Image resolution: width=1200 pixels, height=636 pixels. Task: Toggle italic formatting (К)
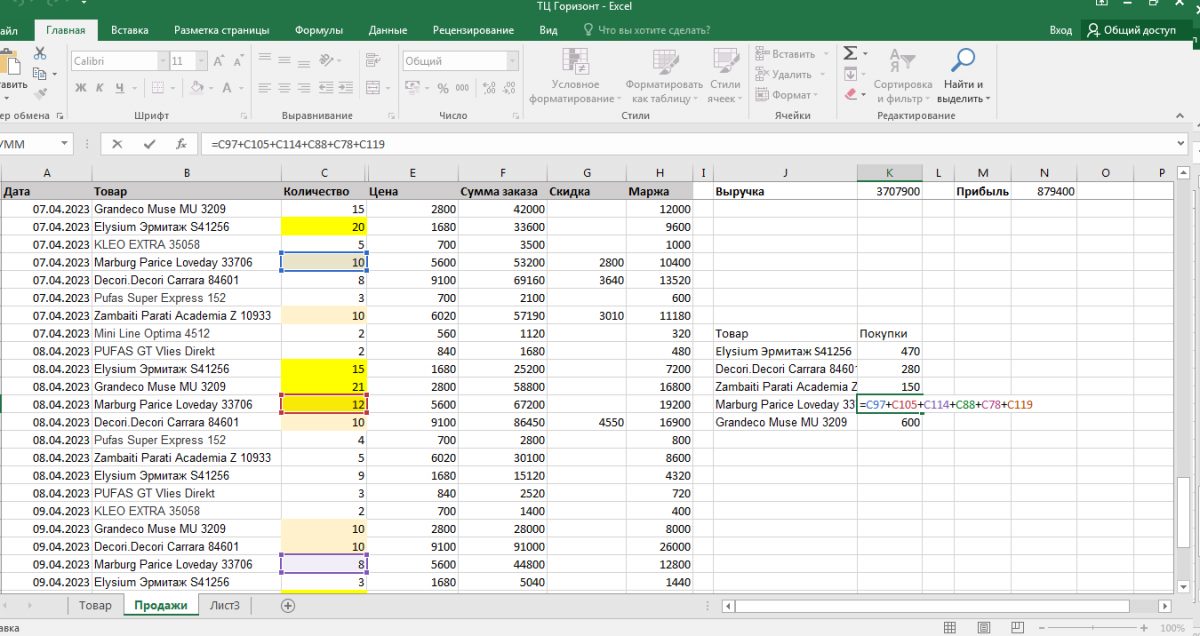point(99,89)
